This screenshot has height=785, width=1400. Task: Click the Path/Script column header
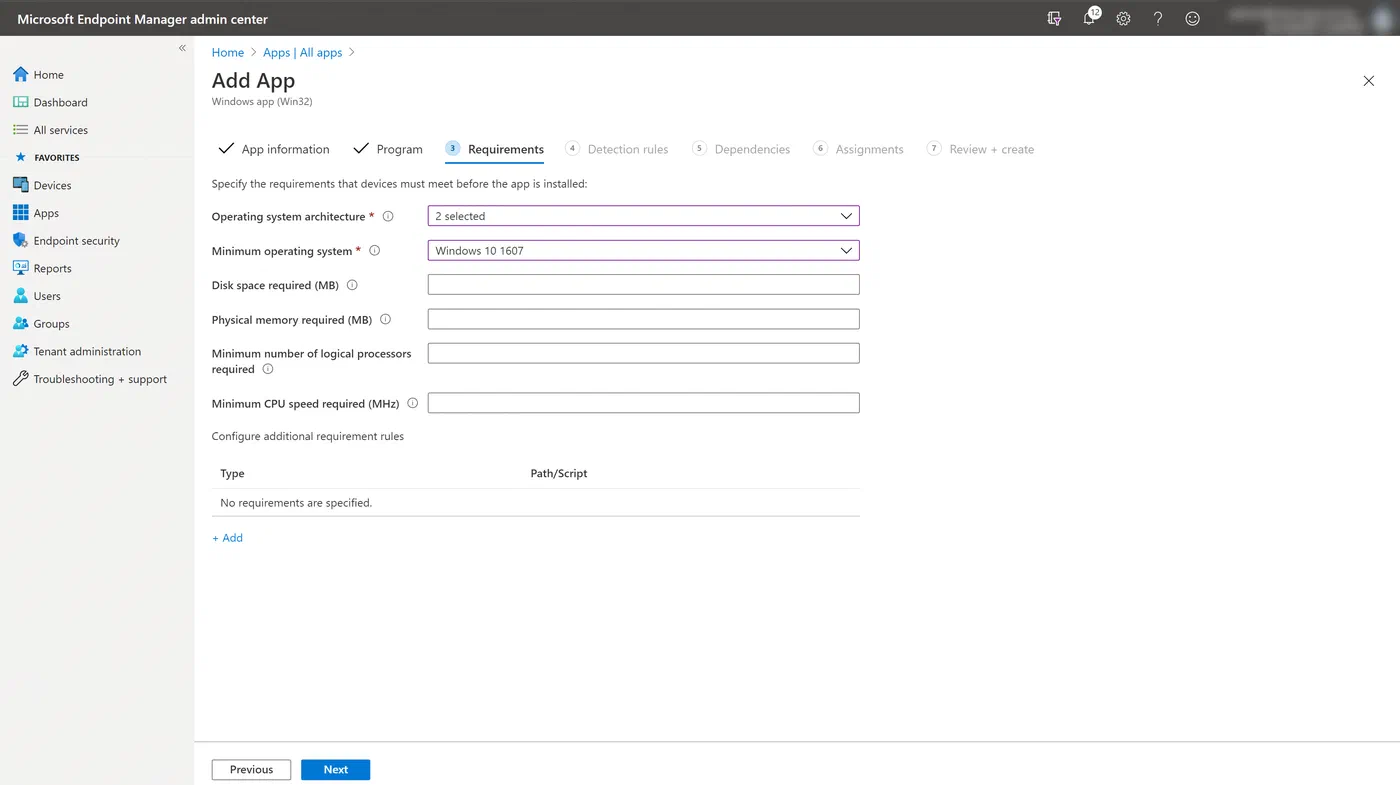click(x=559, y=473)
